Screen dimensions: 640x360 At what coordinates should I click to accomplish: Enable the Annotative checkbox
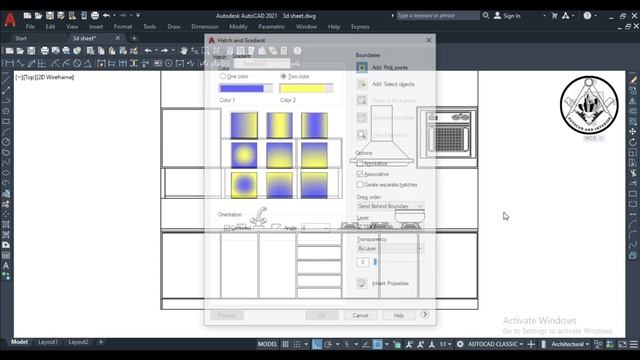coord(360,163)
